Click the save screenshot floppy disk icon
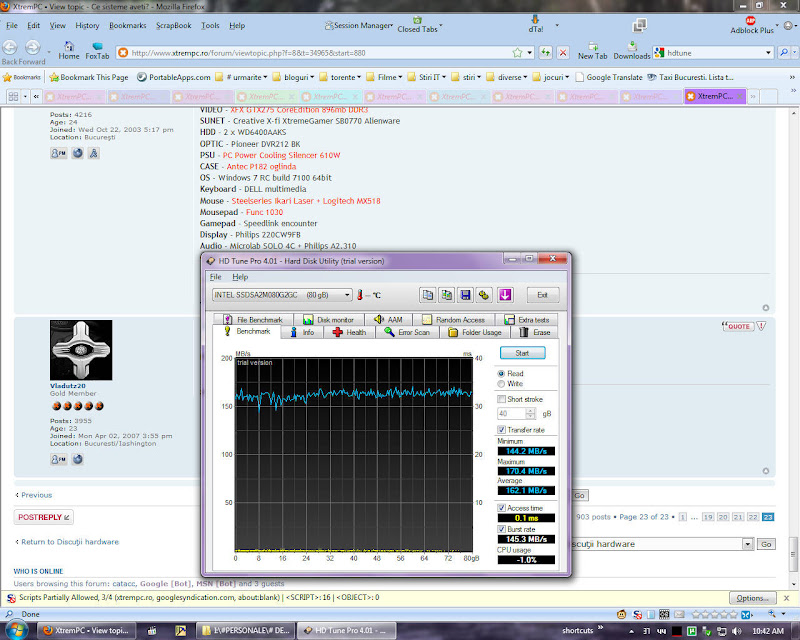Screen dimensions: 800x640 [465, 295]
